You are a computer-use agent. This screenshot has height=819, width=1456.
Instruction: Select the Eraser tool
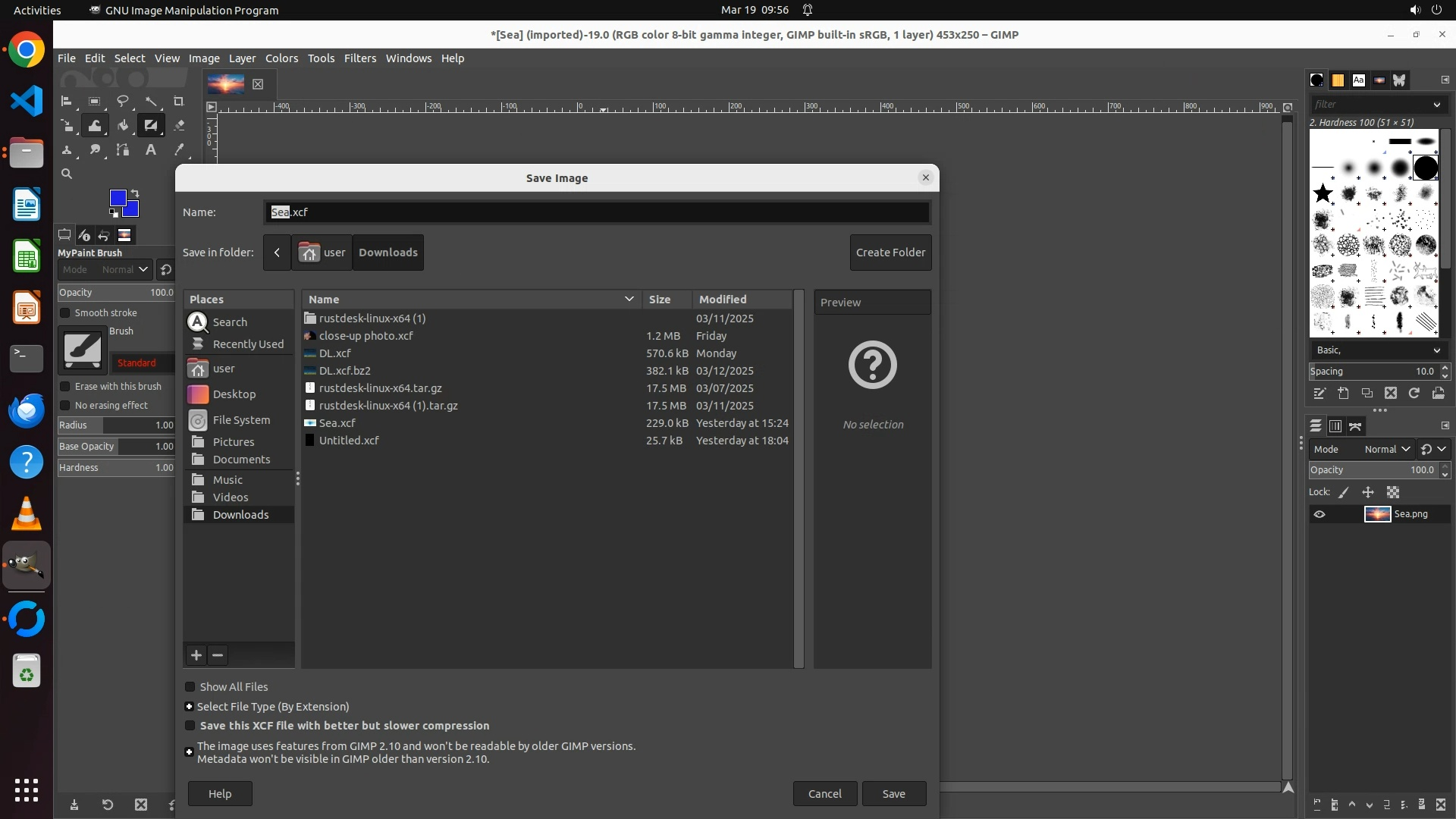pyautogui.click(x=179, y=125)
